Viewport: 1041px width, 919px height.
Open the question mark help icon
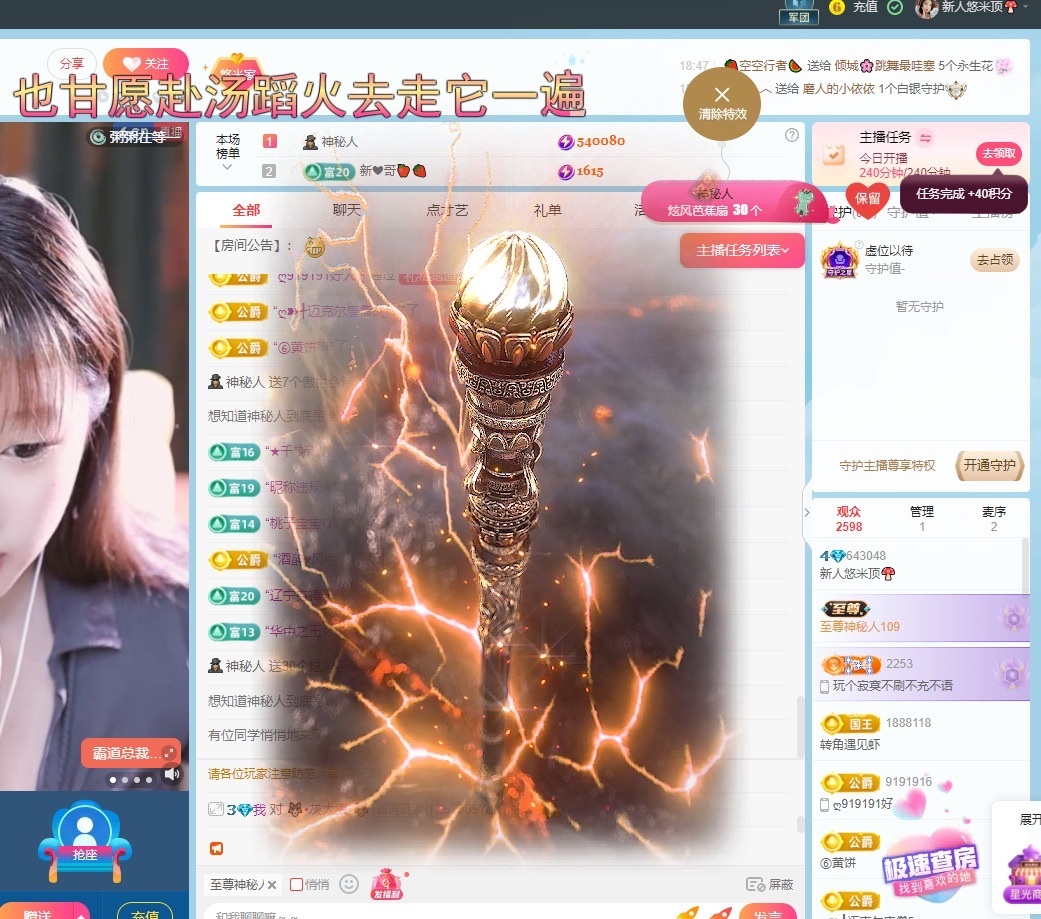791,135
